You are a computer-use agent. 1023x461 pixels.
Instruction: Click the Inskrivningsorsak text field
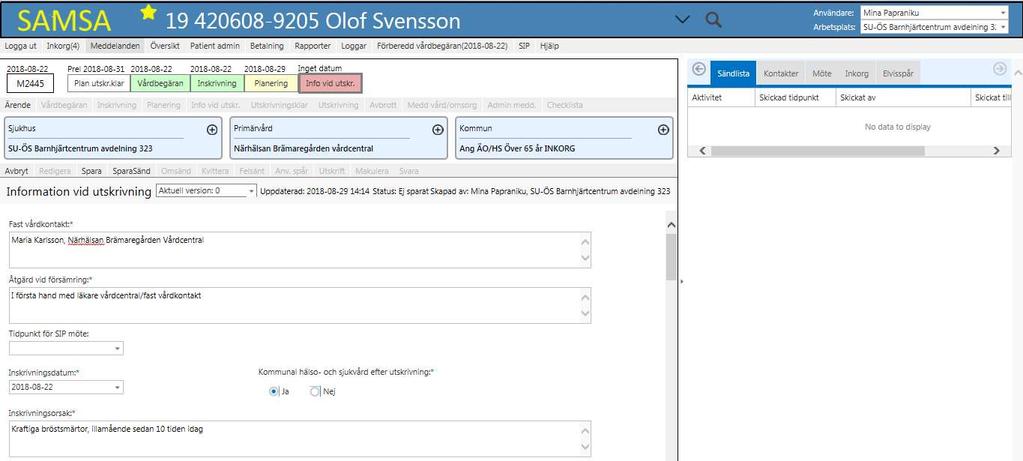(299, 438)
